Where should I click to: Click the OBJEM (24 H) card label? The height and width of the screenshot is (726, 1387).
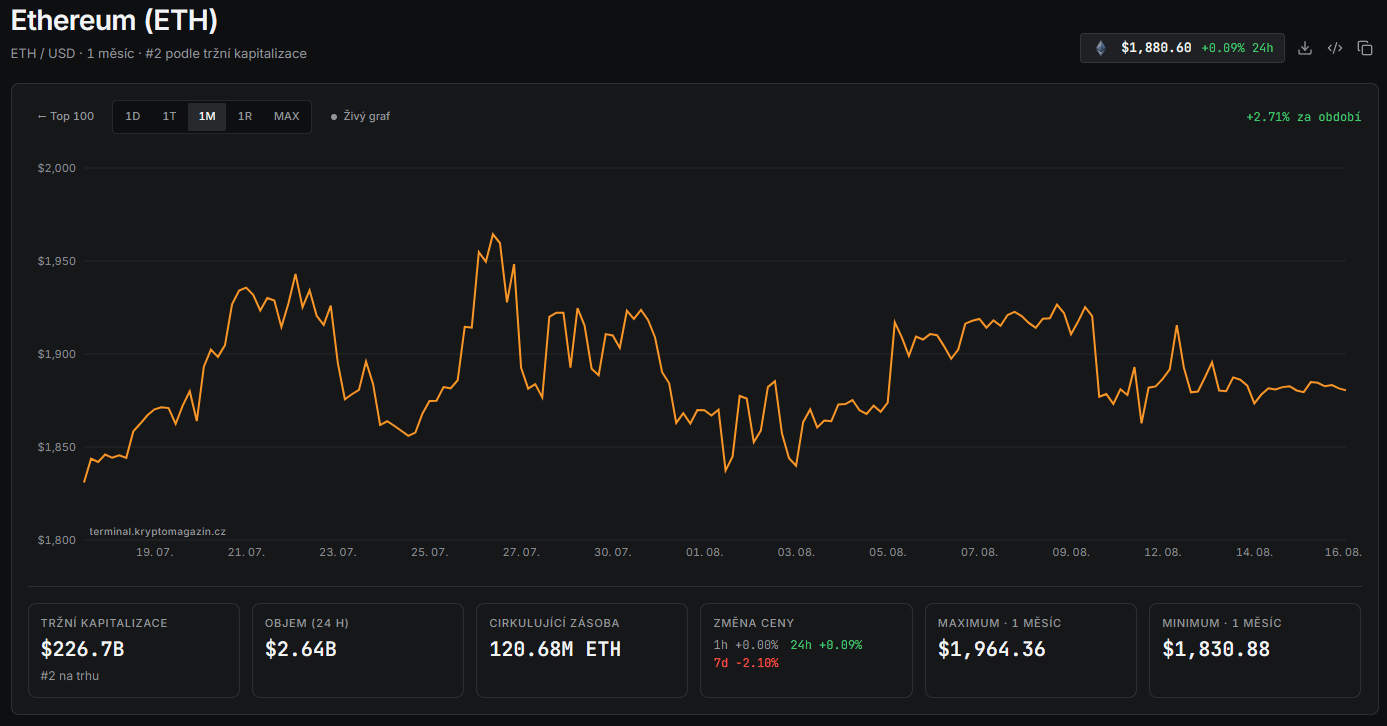click(307, 623)
